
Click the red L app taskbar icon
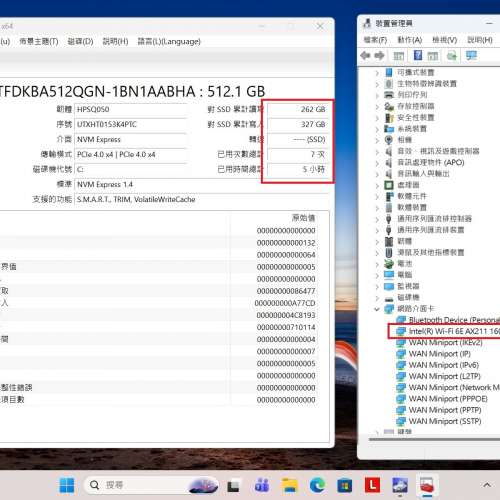372,485
